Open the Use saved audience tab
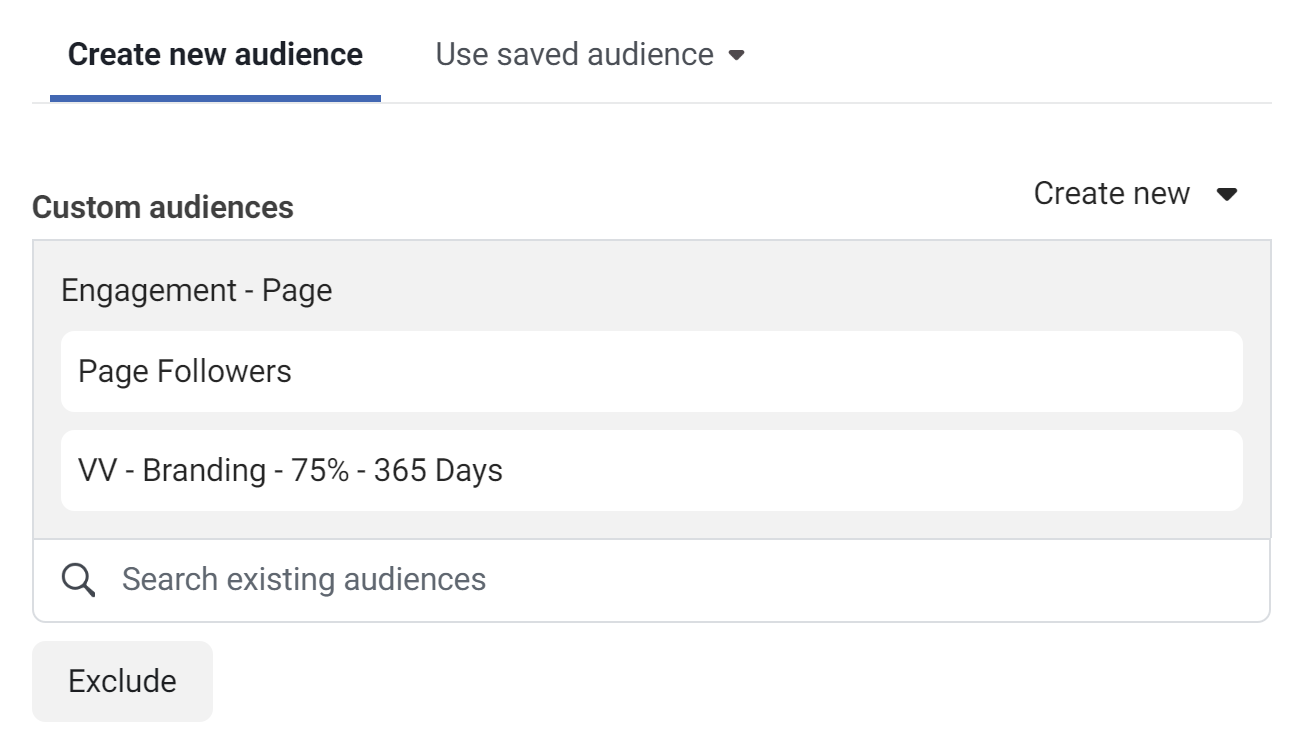 click(x=590, y=54)
